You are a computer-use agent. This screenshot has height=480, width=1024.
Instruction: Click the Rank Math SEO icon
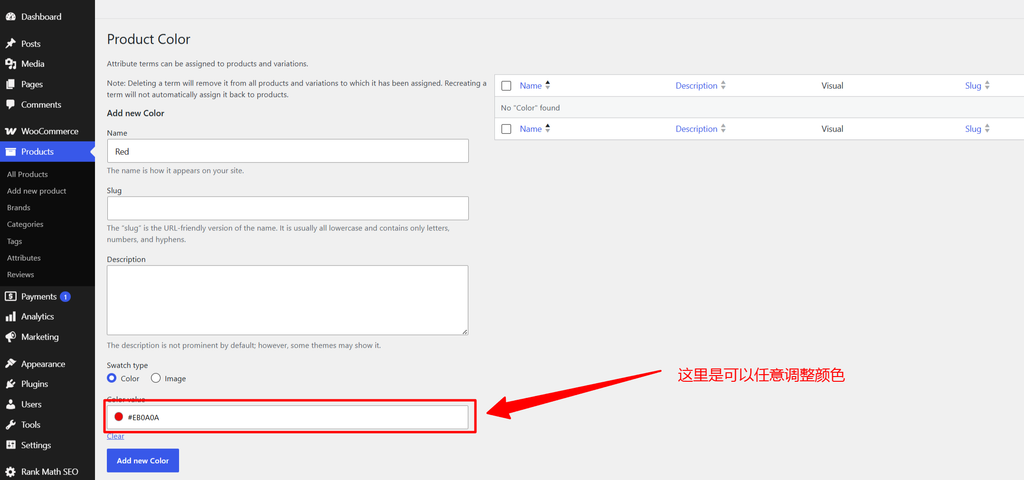pos(10,472)
